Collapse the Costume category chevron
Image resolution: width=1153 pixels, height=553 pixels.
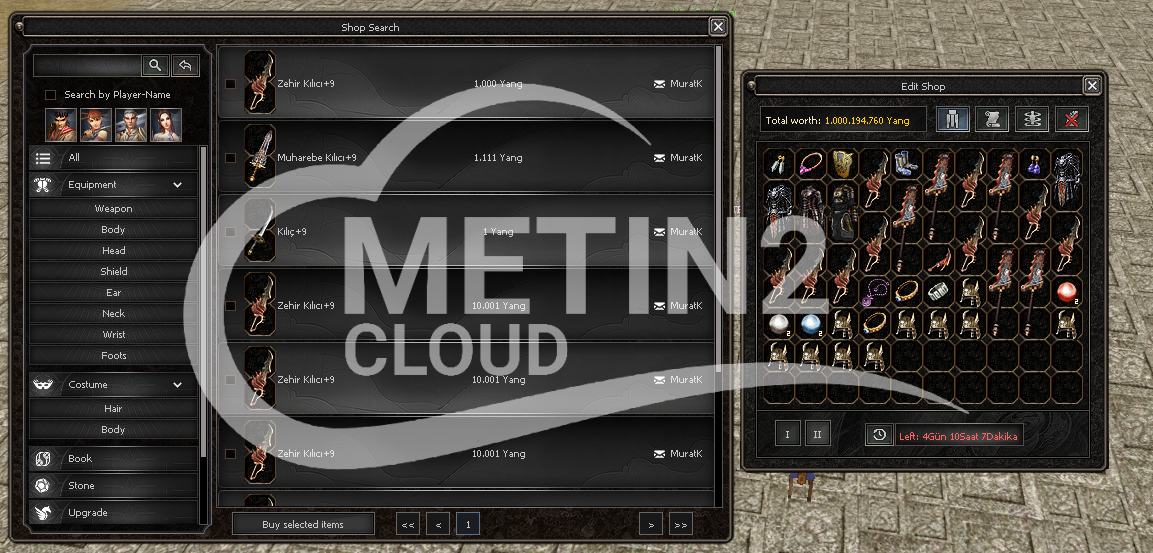tap(178, 385)
